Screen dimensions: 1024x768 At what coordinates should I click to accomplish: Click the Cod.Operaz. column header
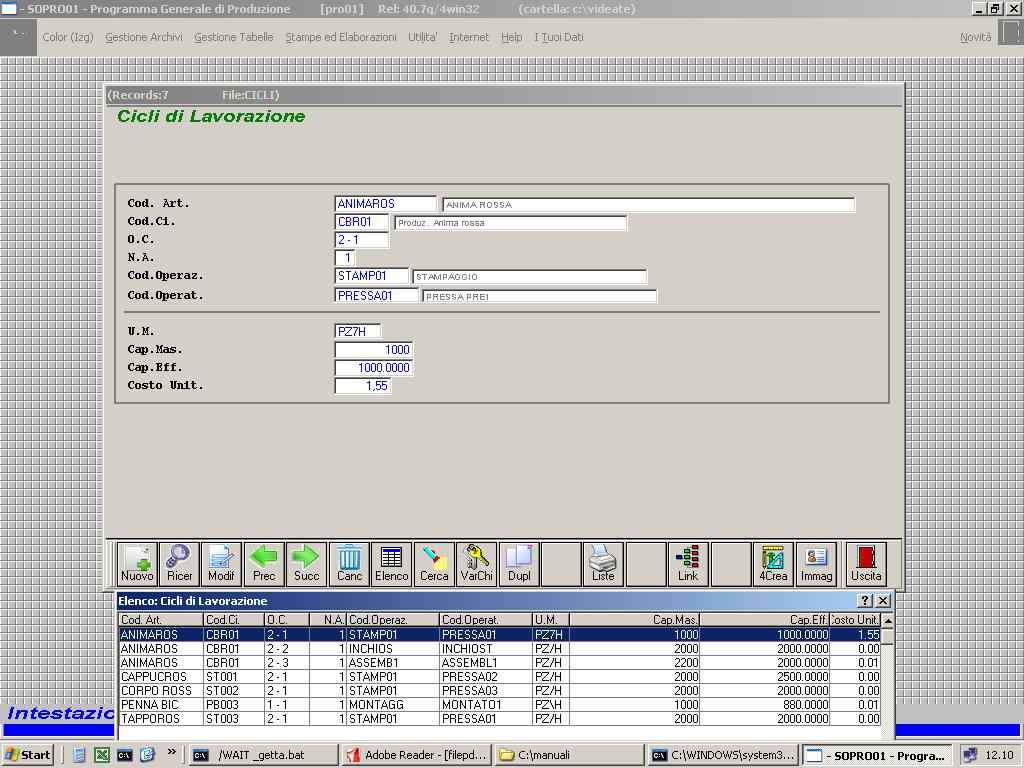click(x=393, y=619)
